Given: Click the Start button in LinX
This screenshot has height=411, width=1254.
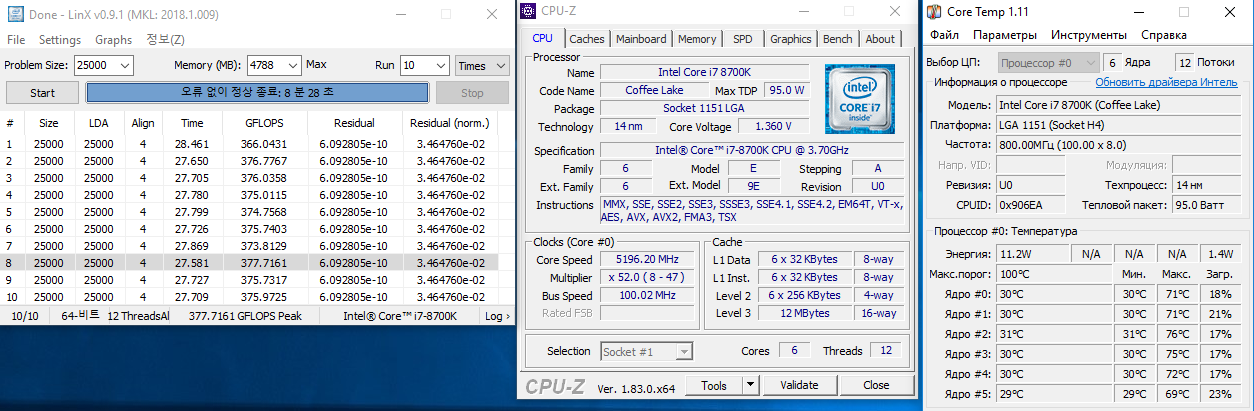Looking at the screenshot, I should click(x=43, y=92).
